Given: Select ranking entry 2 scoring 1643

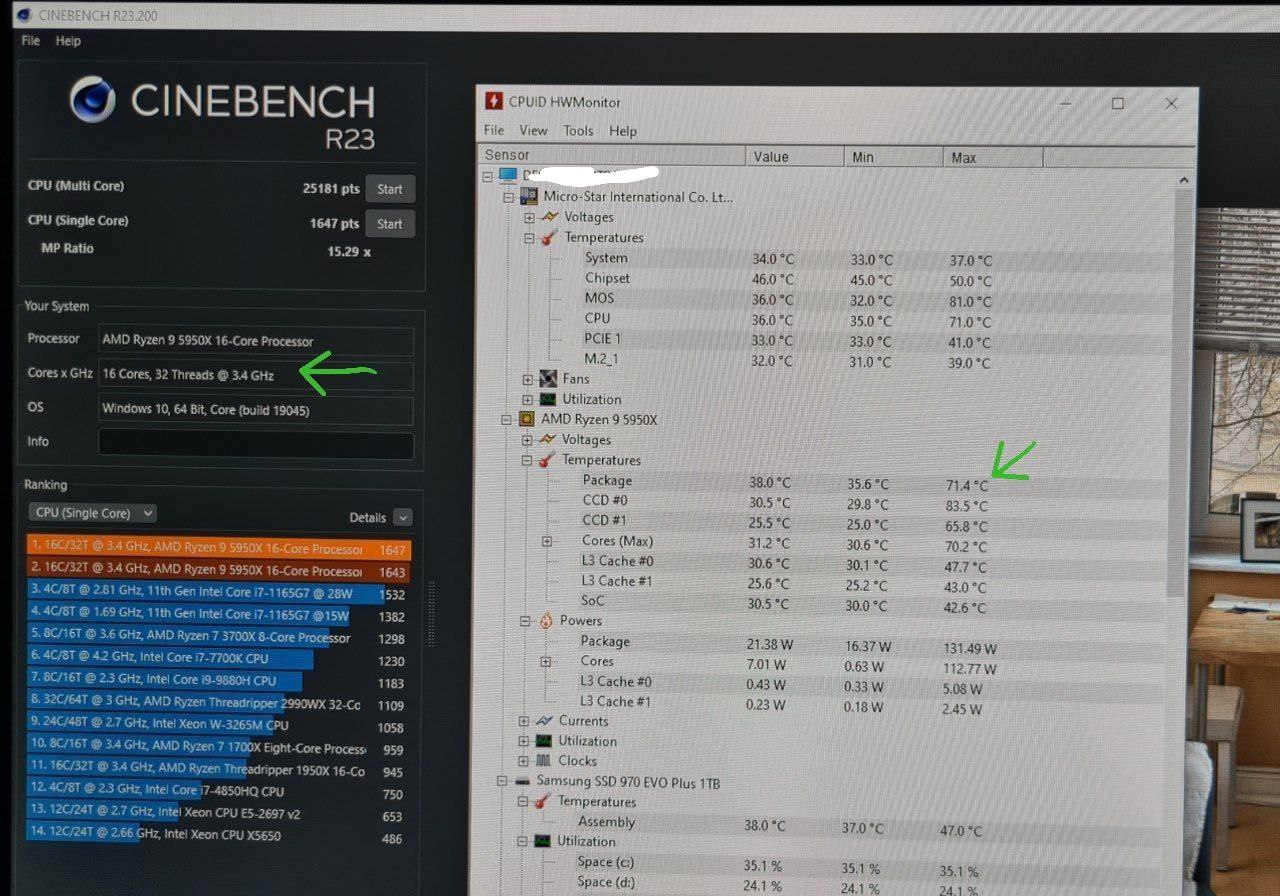Looking at the screenshot, I should pyautogui.click(x=219, y=572).
